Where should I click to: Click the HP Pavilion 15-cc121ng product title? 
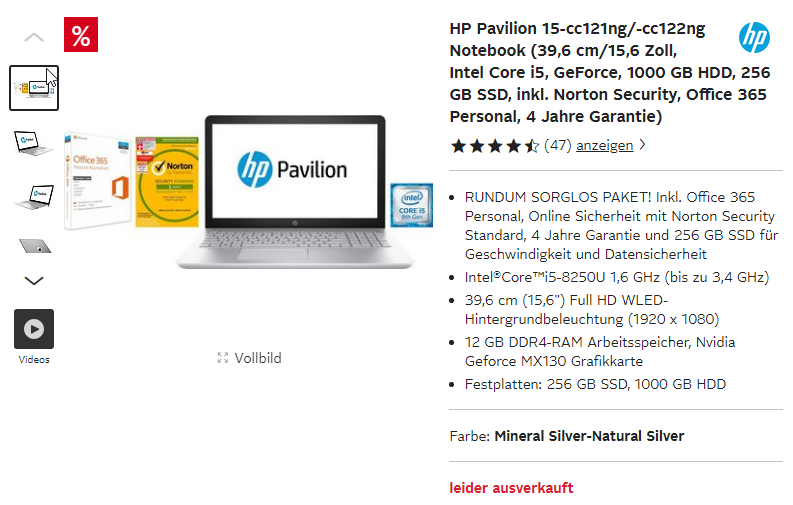point(610,72)
